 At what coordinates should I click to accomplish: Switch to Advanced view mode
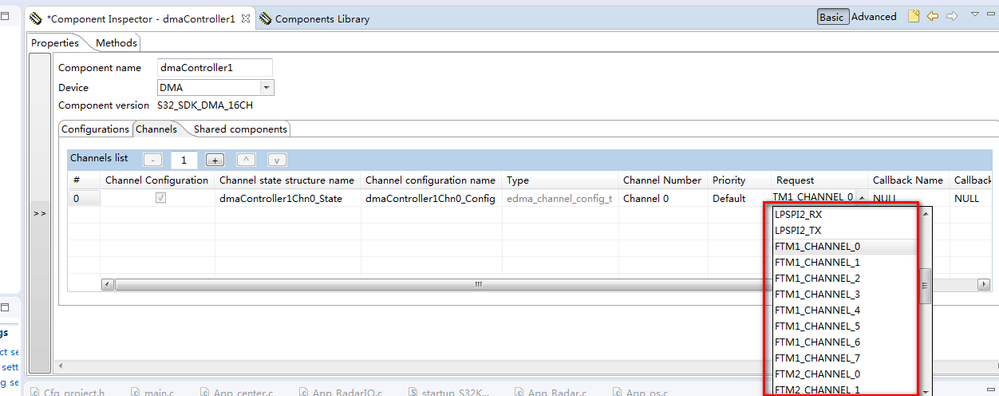[873, 17]
